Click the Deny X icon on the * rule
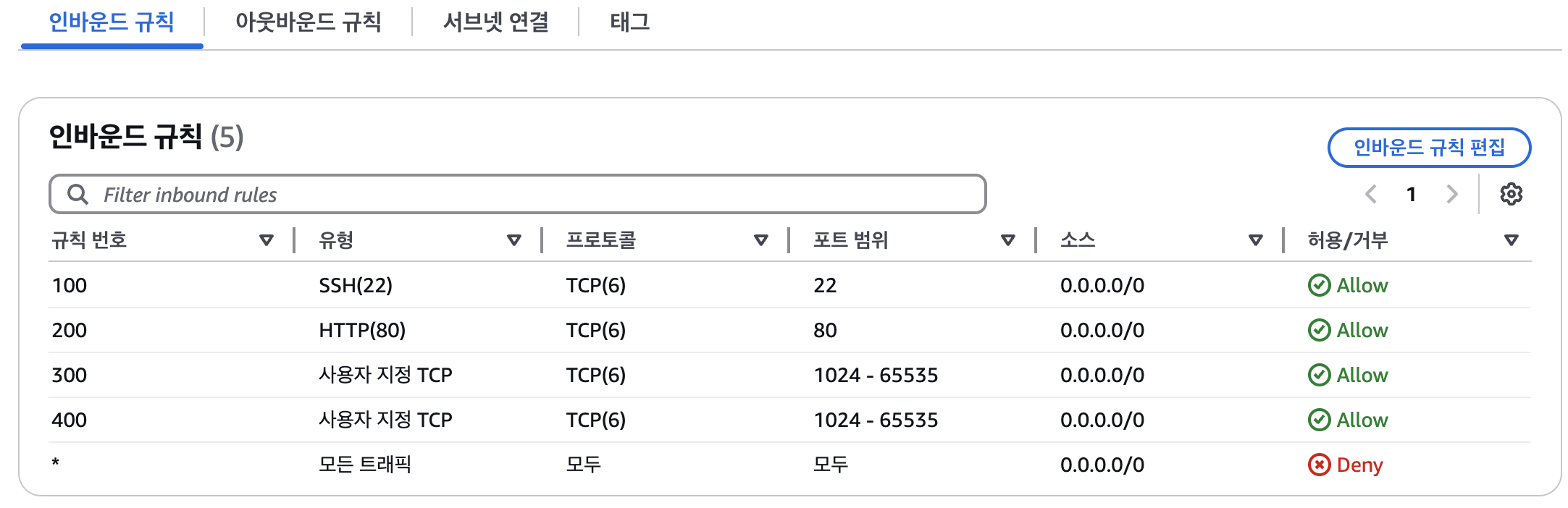Screen dimensions: 1568x508 pyautogui.click(x=1319, y=465)
